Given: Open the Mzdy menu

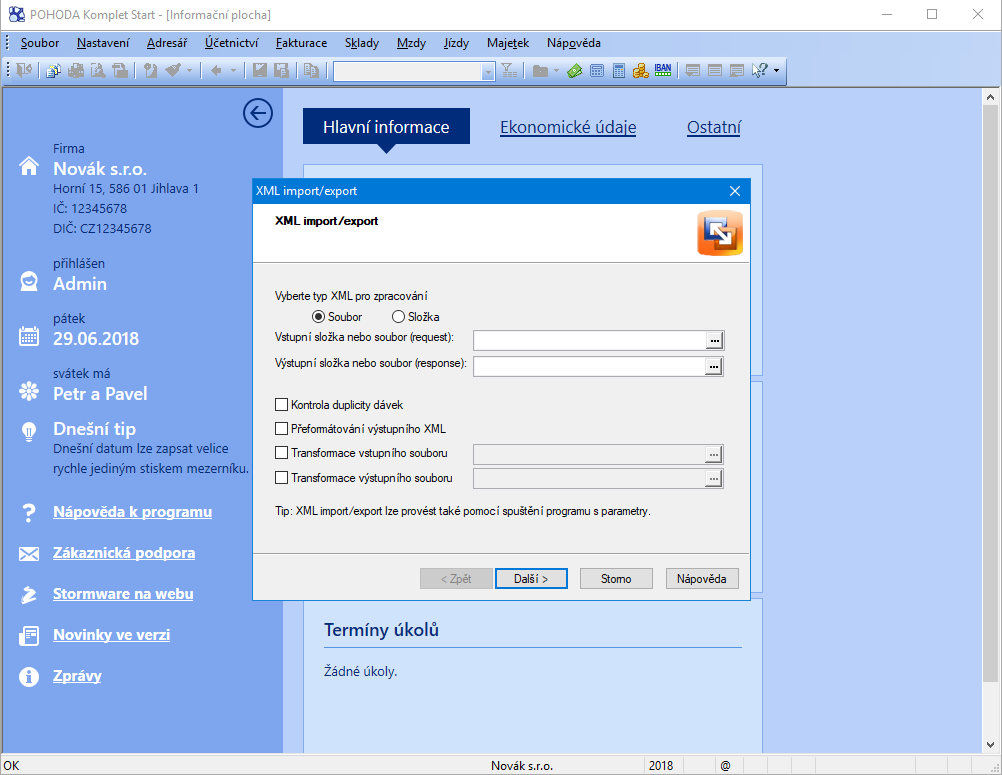Looking at the screenshot, I should [x=411, y=43].
